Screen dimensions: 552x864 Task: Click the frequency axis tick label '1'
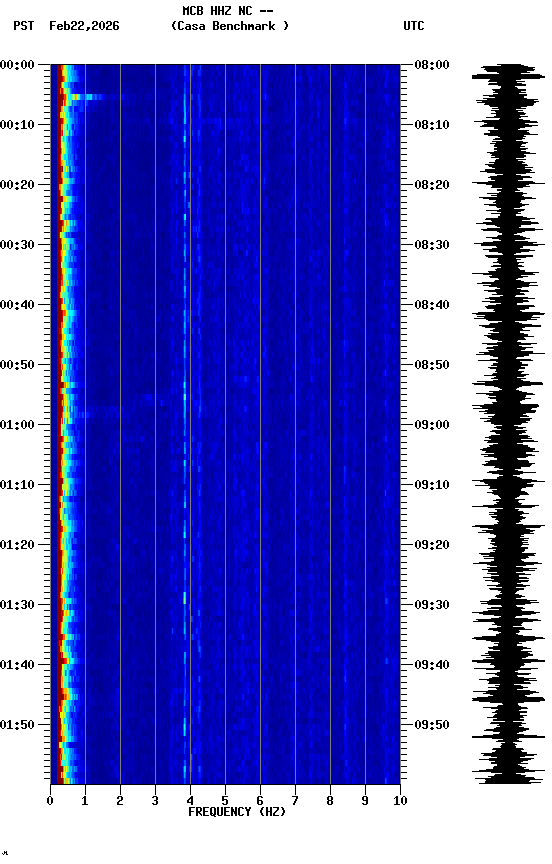pyautogui.click(x=85, y=801)
